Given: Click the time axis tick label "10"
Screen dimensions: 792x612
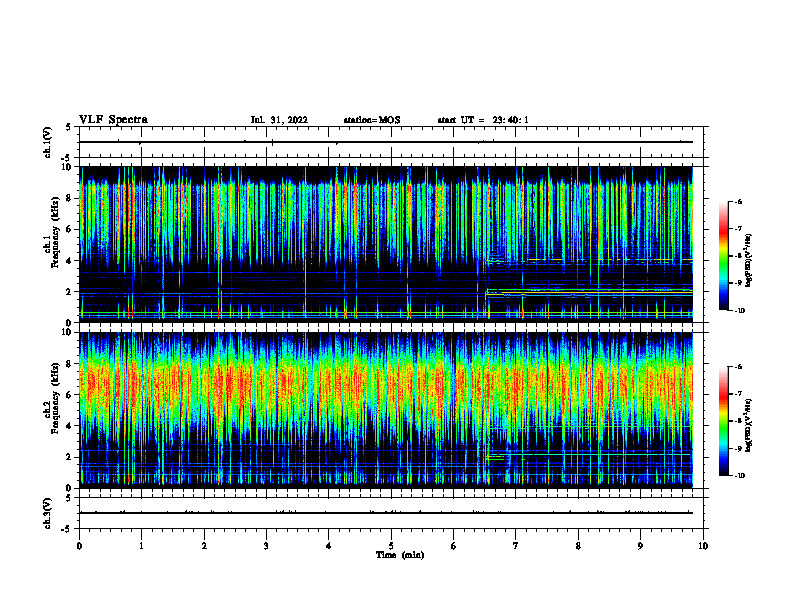Looking at the screenshot, I should click(703, 546).
